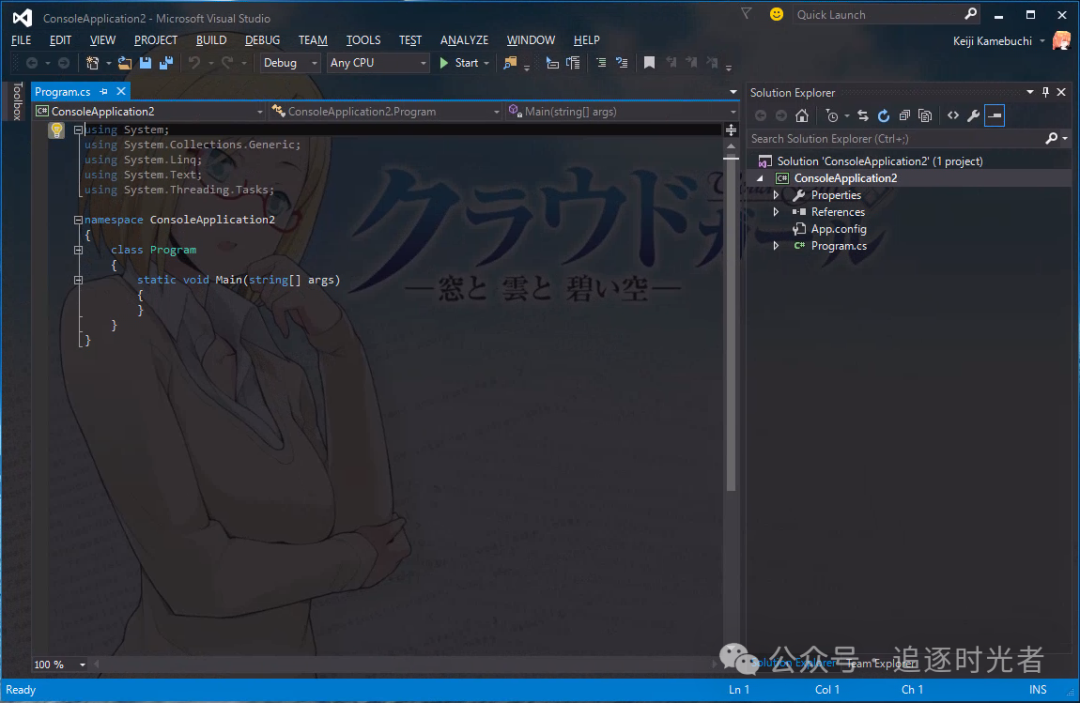Viewport: 1080px width, 703px height.
Task: Open the BUILD menu
Action: click(x=211, y=40)
